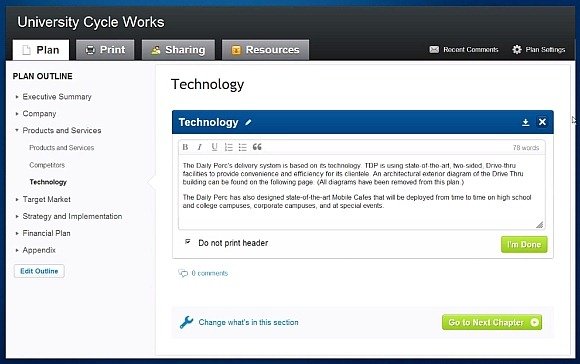Close the Technology editor panel
The width and height of the screenshot is (580, 364).
[542, 122]
